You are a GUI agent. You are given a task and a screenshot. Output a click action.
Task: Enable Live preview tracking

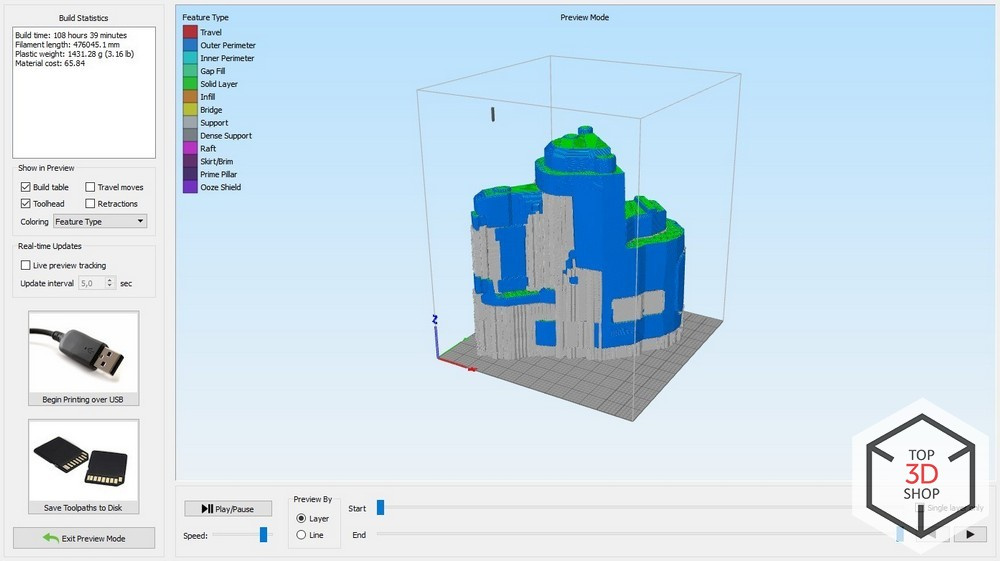coord(26,265)
